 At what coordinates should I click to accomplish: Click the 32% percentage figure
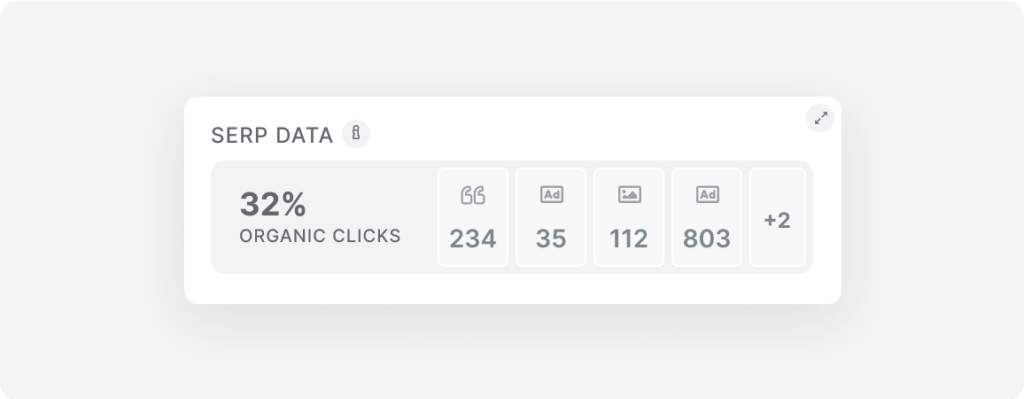point(273,204)
